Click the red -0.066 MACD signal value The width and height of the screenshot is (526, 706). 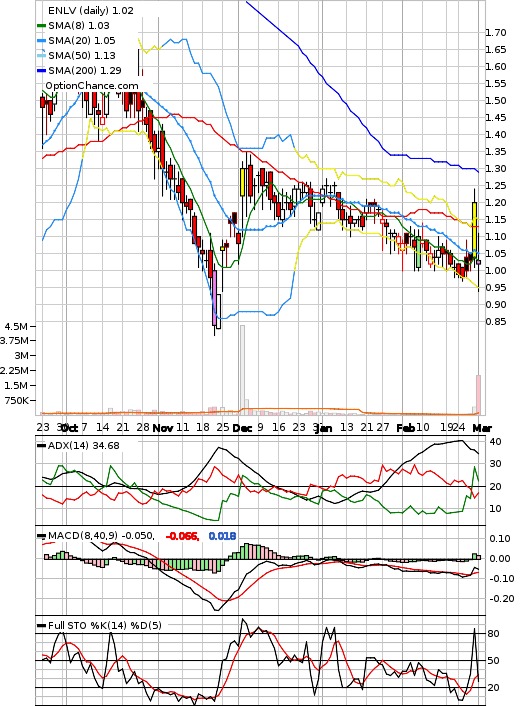pos(182,536)
